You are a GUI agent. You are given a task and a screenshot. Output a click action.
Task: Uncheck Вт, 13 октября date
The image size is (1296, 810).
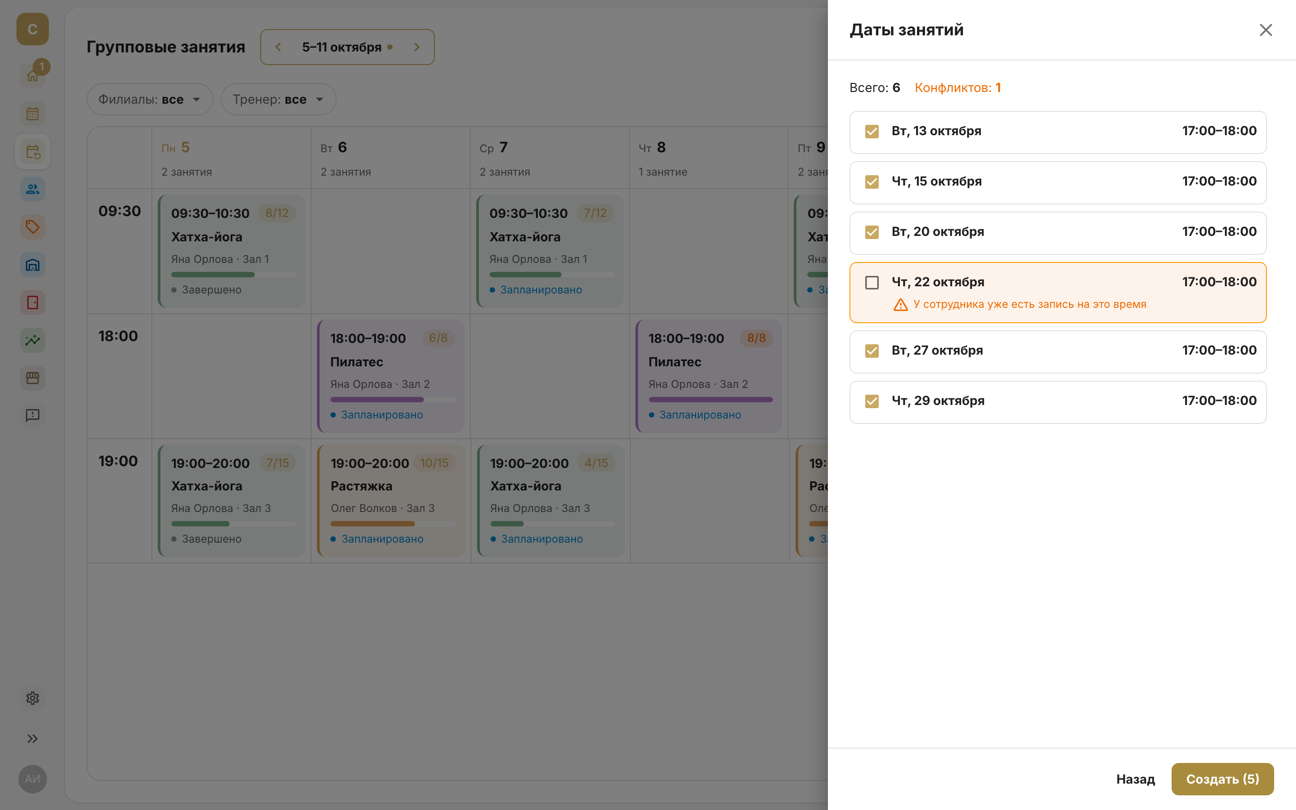pyautogui.click(x=872, y=132)
